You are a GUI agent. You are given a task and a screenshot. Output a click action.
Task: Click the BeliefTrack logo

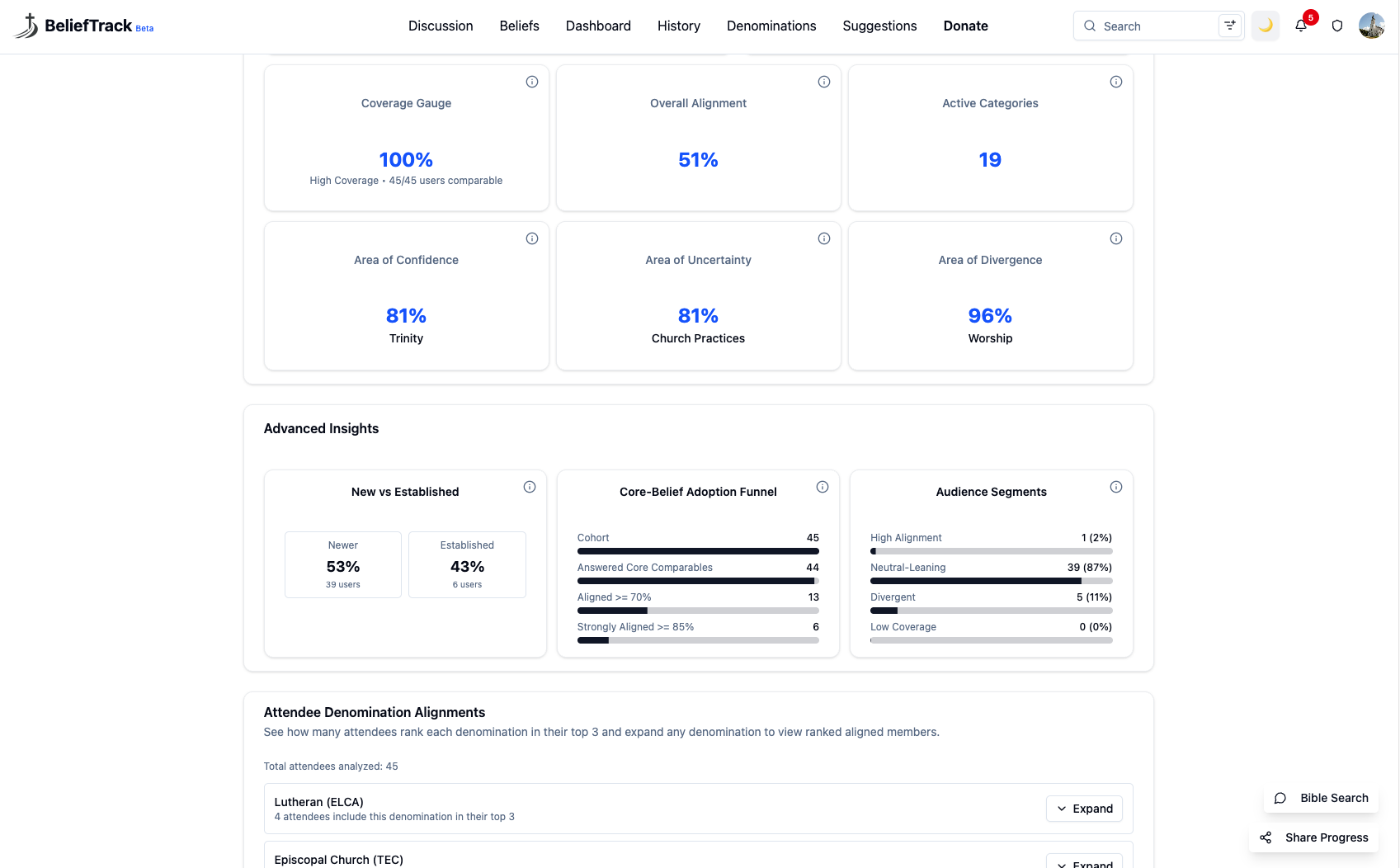click(x=83, y=26)
